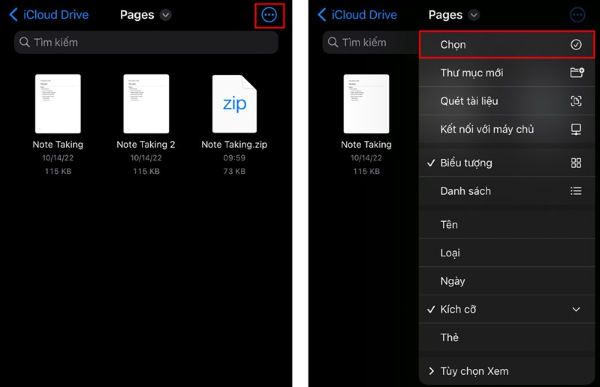The width and height of the screenshot is (600, 387).
Task: Click the scan document icon beside Quét tài liệu
Action: (576, 101)
